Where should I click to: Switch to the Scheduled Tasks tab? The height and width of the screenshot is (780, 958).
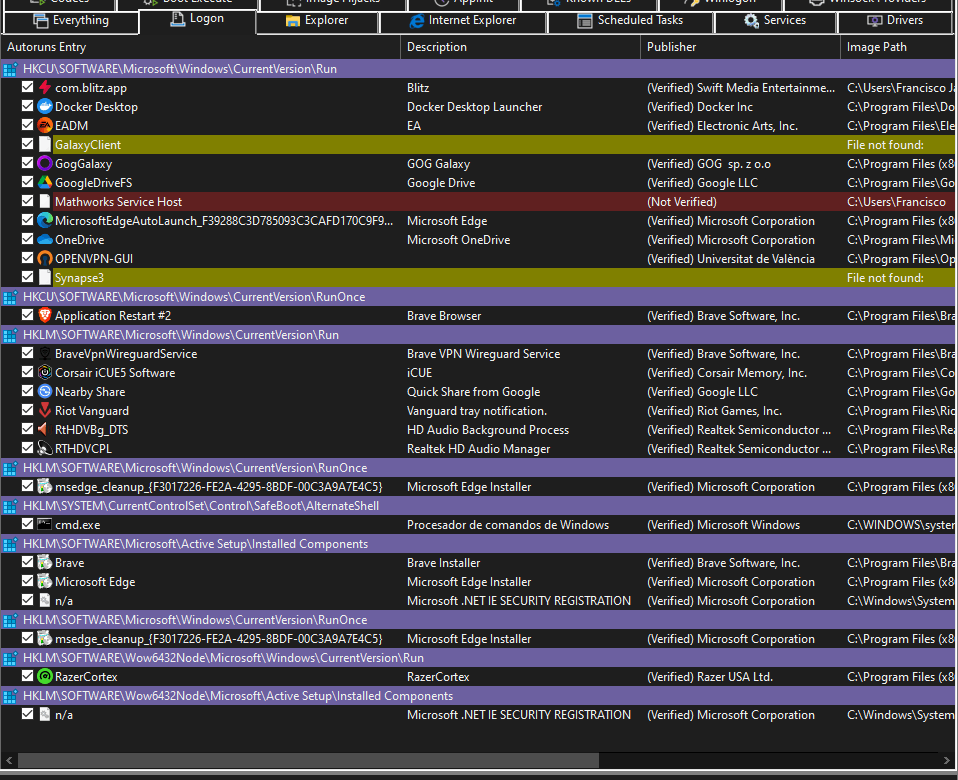(631, 21)
